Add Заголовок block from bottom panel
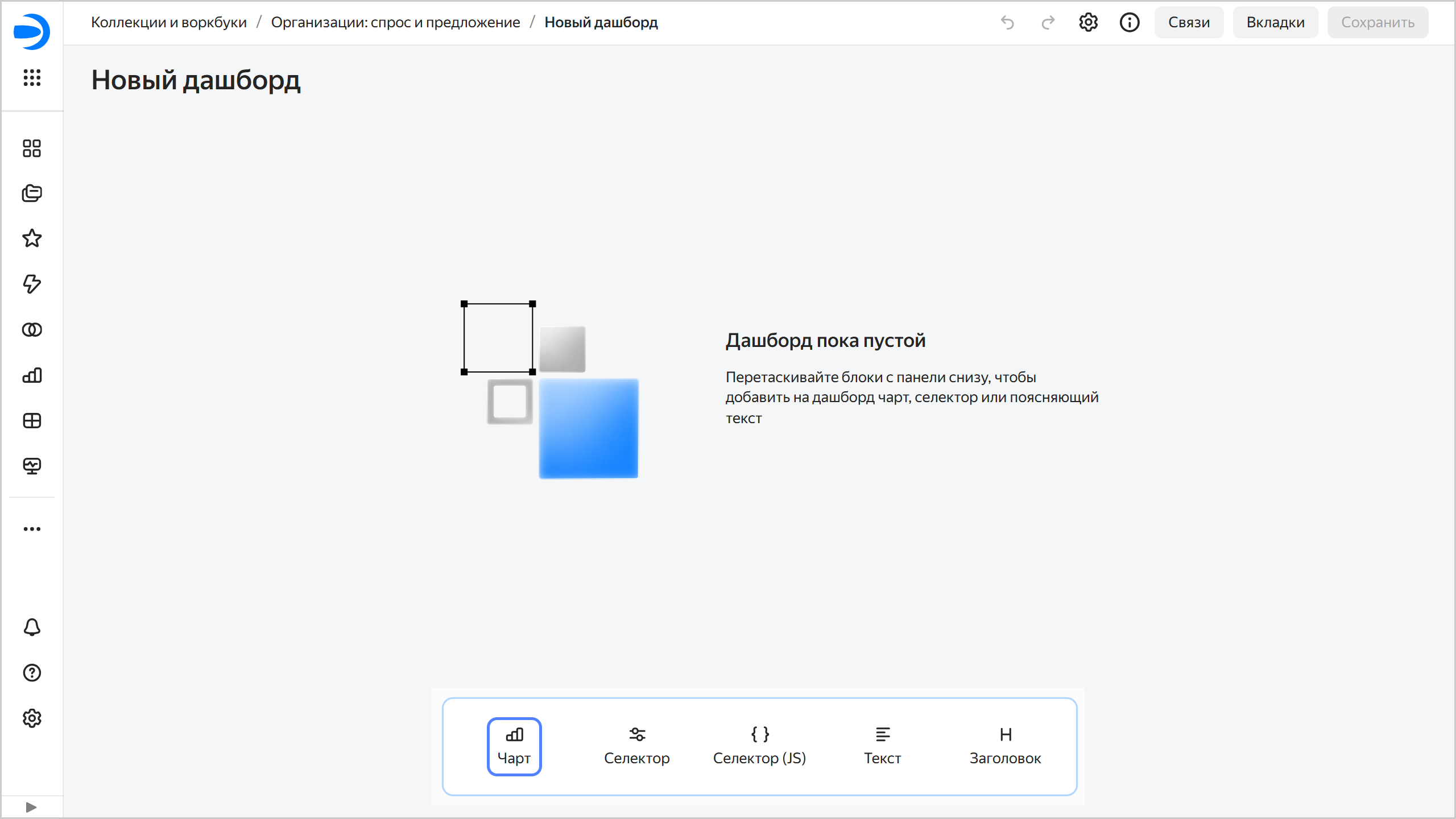 [x=1005, y=746]
